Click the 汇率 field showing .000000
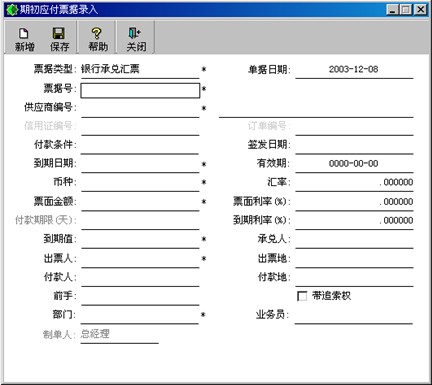 point(354,183)
